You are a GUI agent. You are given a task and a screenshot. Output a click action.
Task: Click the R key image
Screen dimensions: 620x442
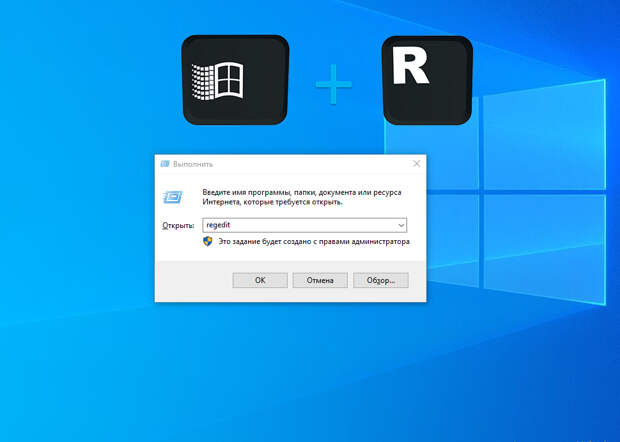click(427, 80)
